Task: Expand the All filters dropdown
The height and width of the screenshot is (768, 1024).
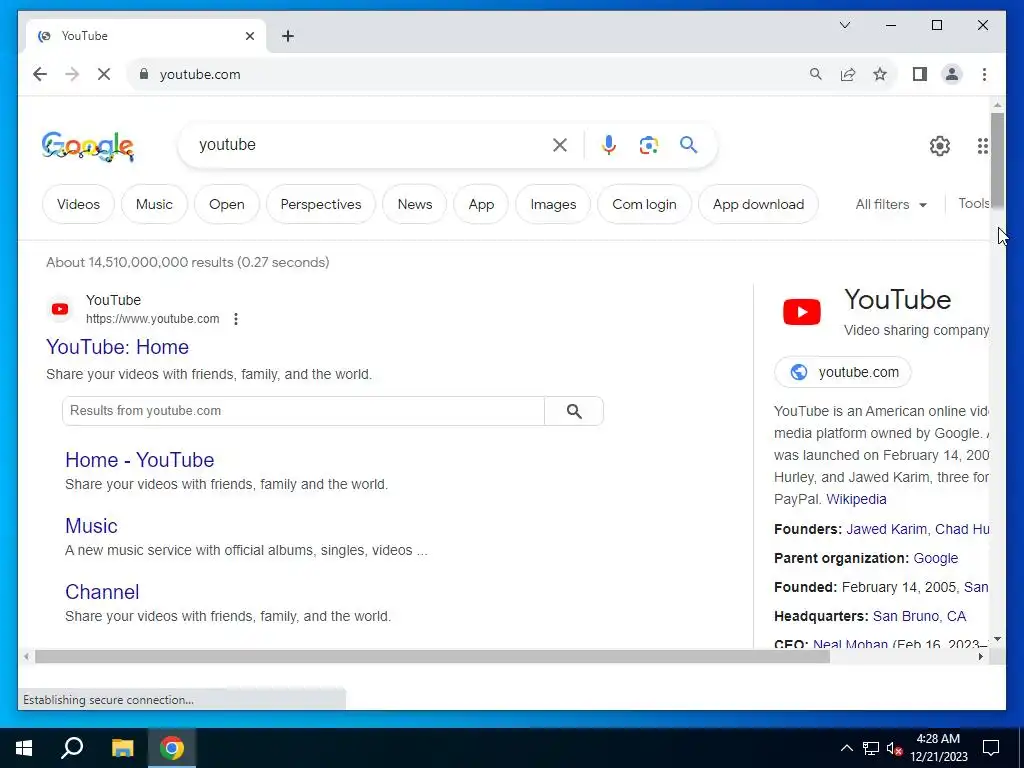Action: 891,204
